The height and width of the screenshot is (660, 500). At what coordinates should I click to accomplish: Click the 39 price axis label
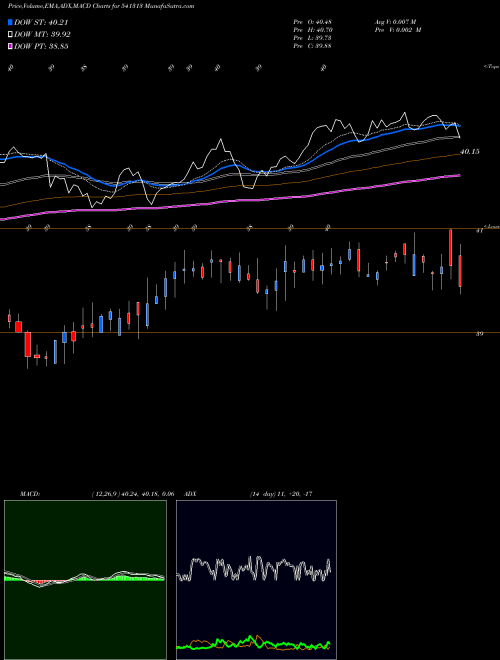479,334
